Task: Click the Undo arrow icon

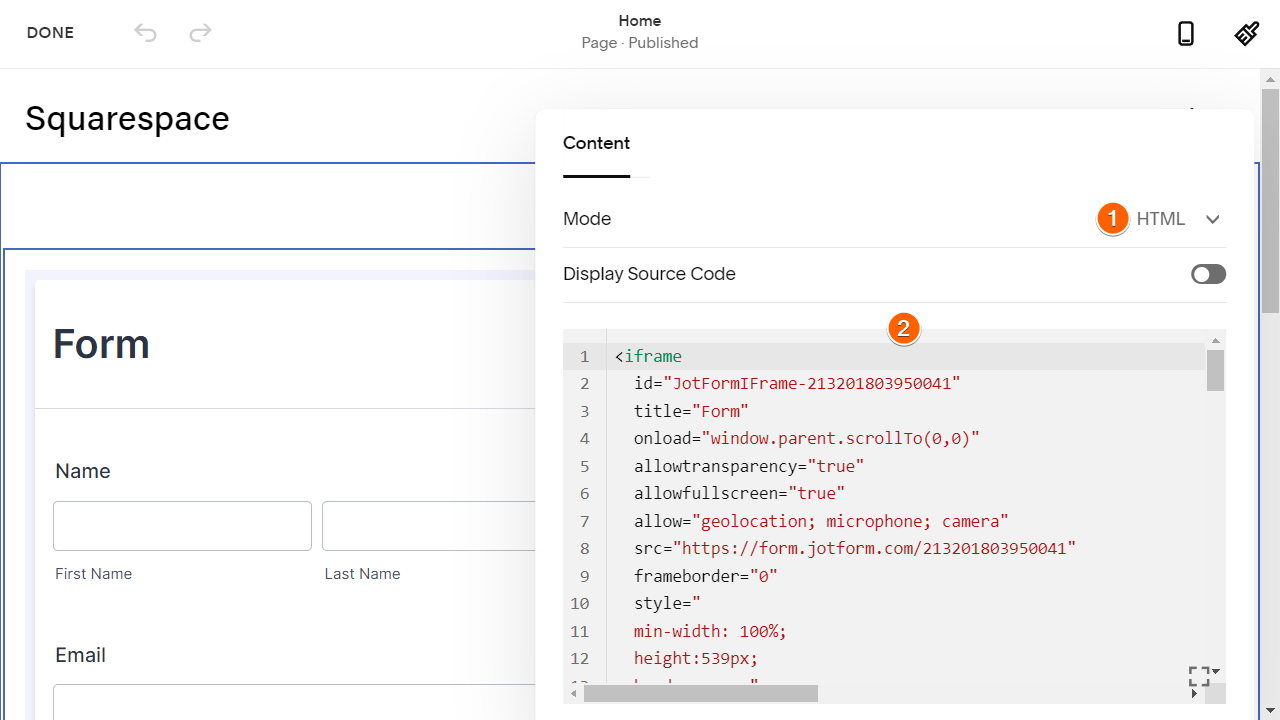Action: click(146, 33)
